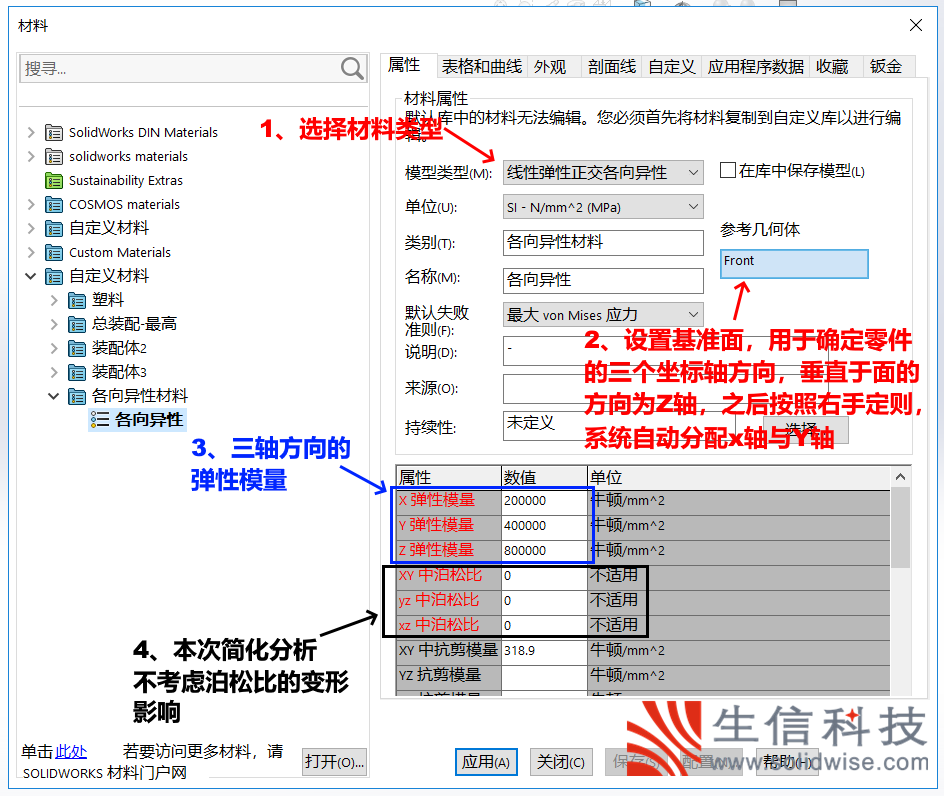Open the 单位 units dropdown
The width and height of the screenshot is (944, 796).
[x=603, y=207]
